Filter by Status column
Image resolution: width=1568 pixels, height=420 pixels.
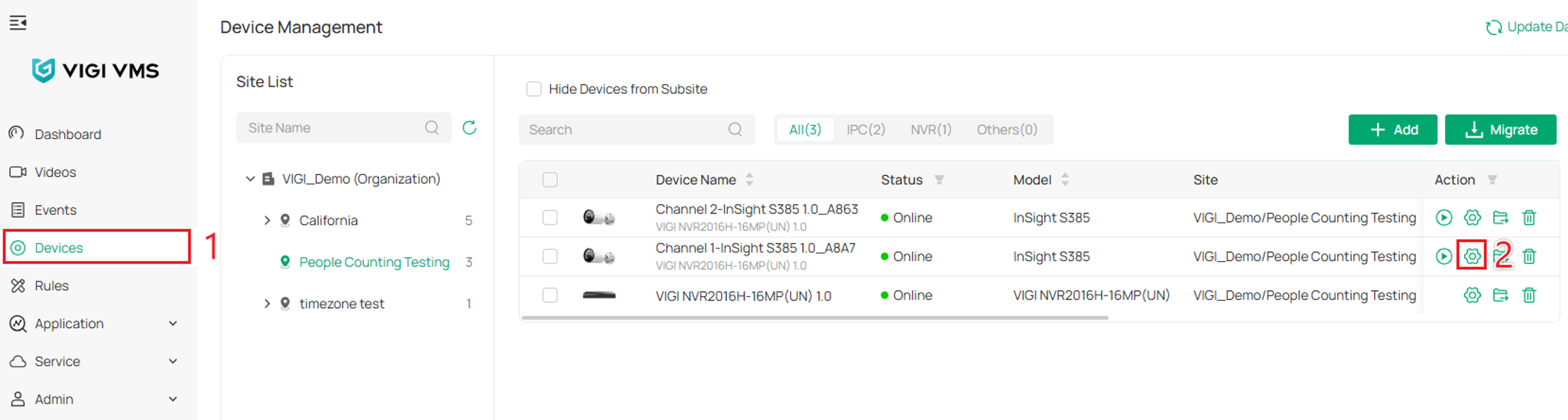click(x=939, y=180)
